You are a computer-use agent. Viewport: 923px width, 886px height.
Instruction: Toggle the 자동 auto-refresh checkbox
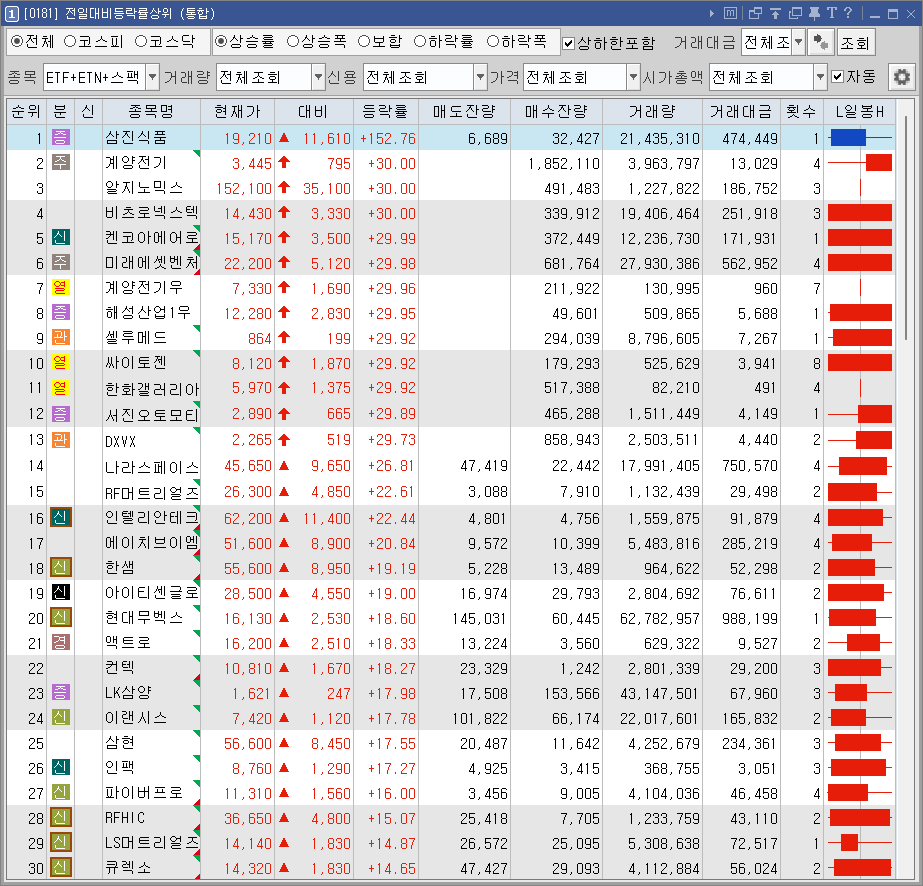coord(838,77)
